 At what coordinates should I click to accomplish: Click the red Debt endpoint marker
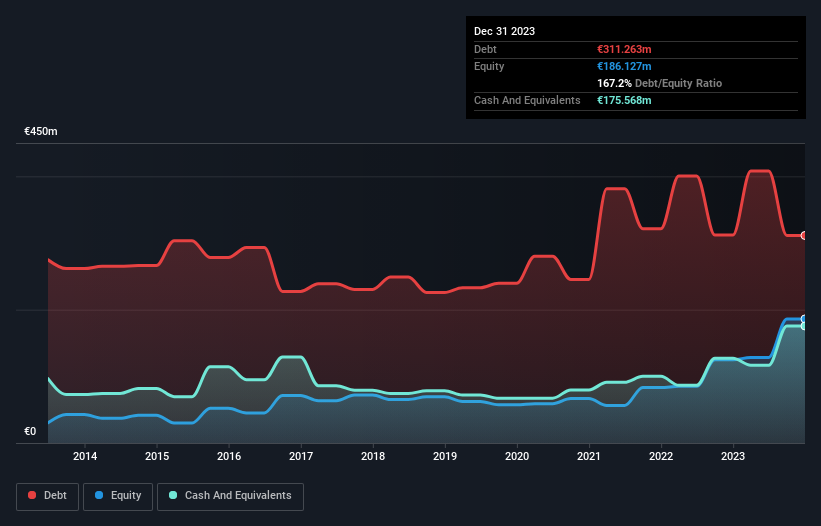coord(804,236)
